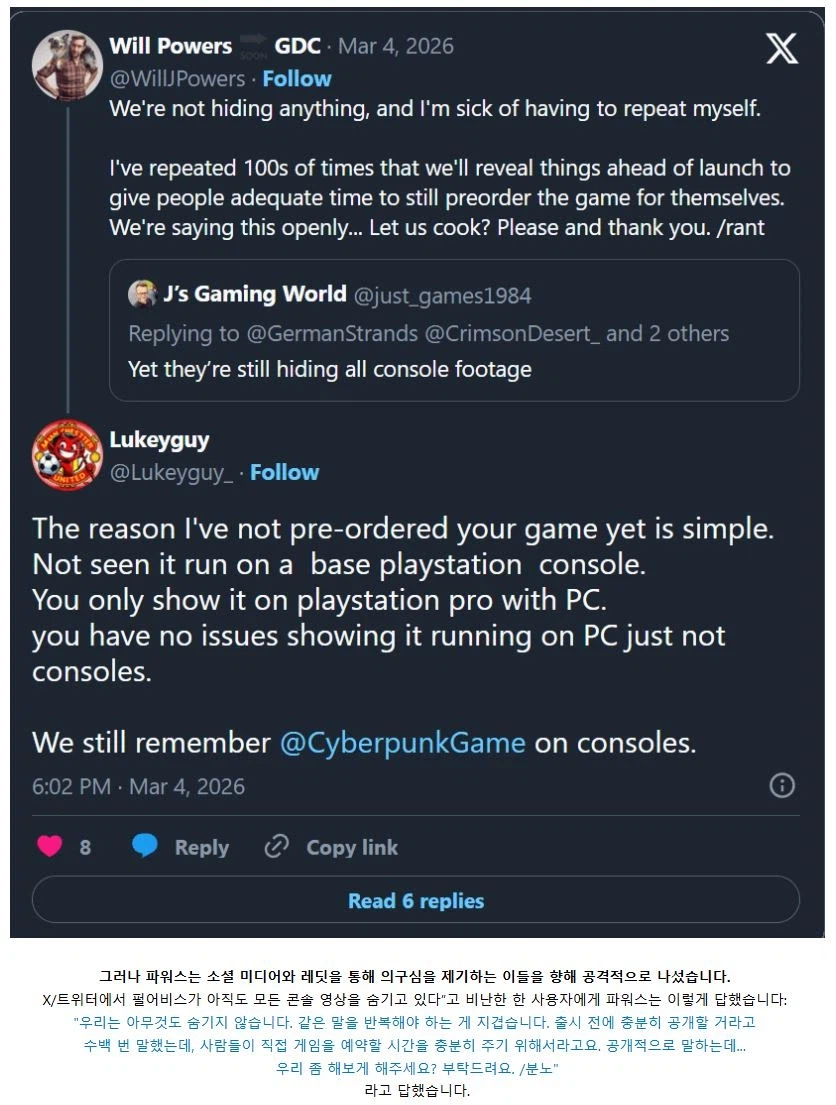Click the blue reply speech bubble icon
836x1105 pixels.
[145, 847]
